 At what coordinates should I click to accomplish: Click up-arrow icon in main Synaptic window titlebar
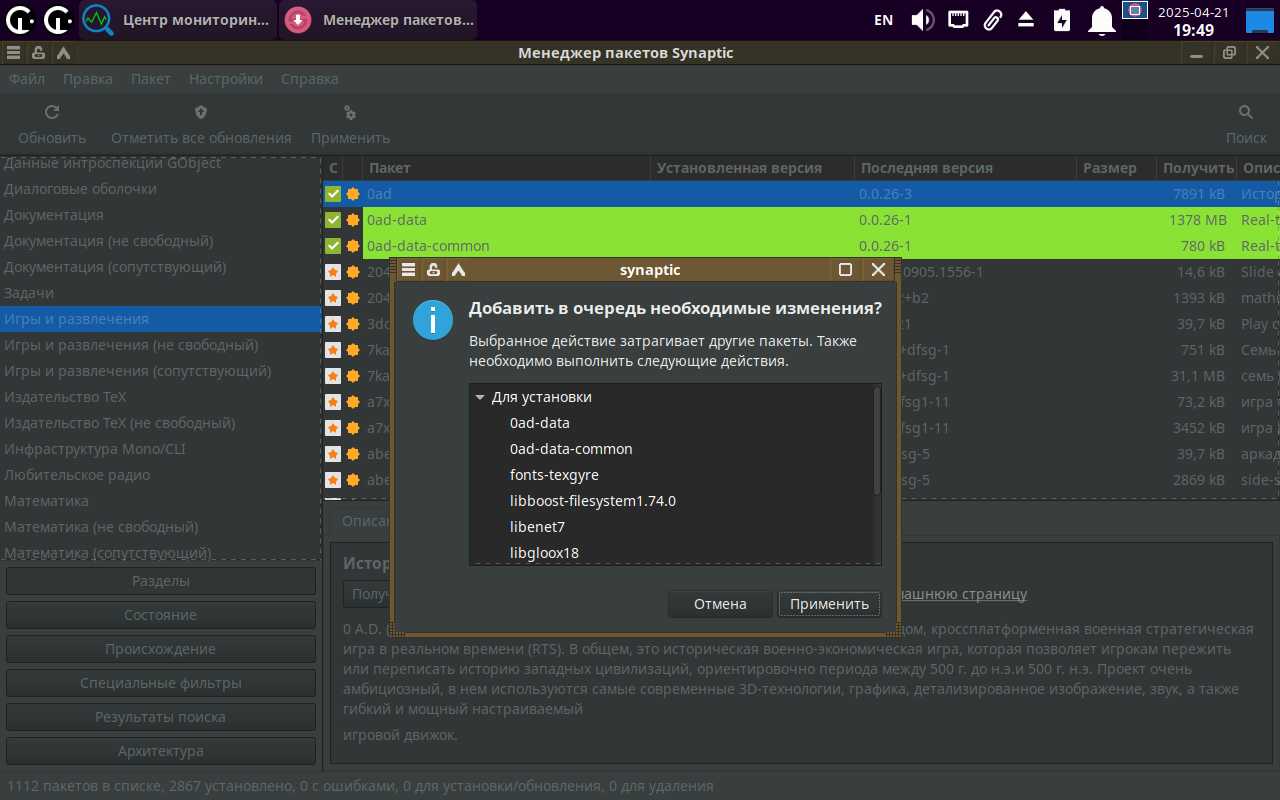[63, 53]
